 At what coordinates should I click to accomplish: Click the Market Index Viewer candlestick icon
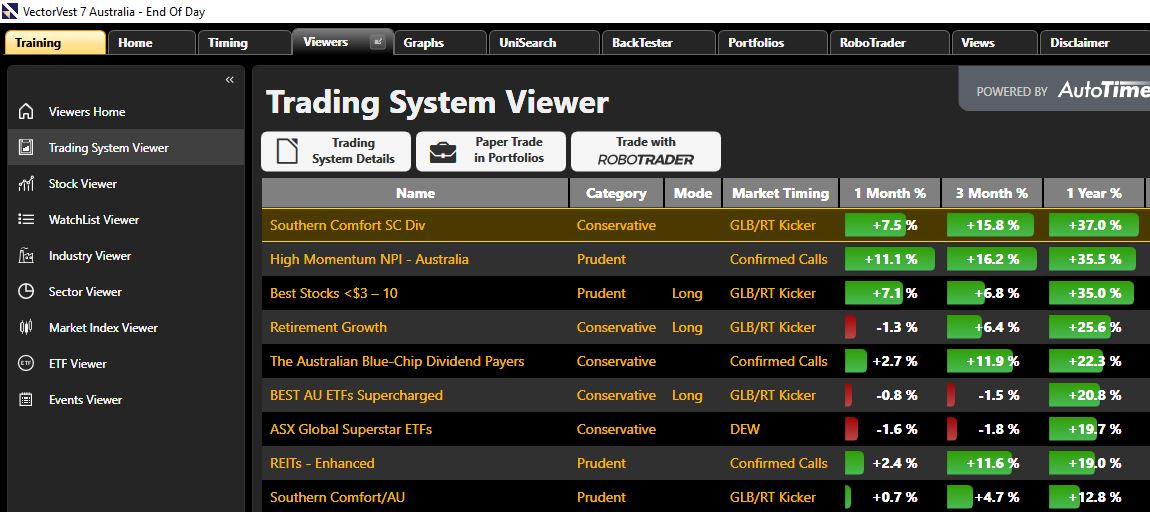click(x=26, y=327)
